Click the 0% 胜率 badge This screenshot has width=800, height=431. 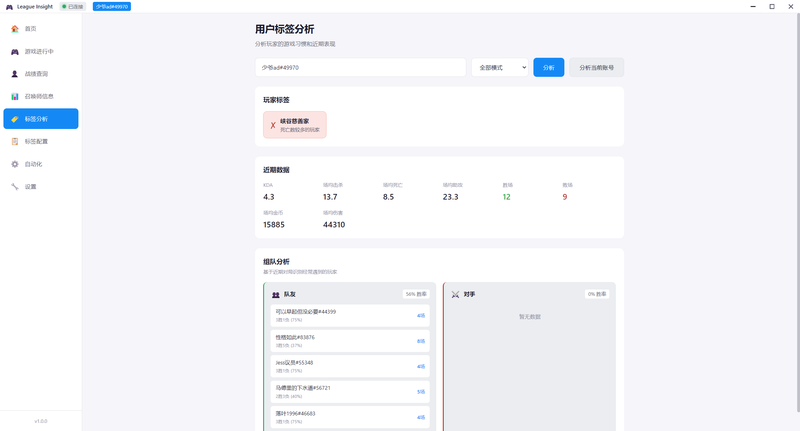597,294
